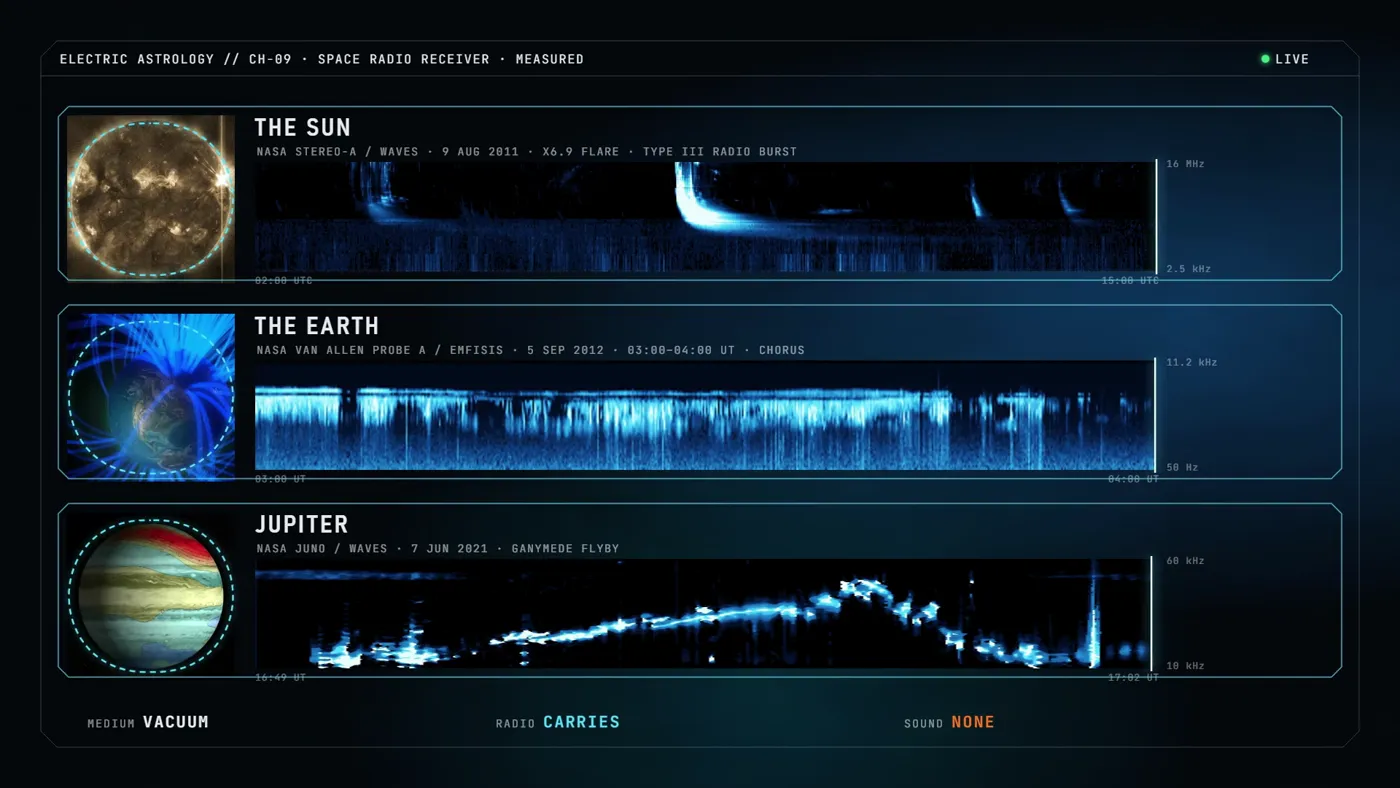Click the orange "NONE" sound value
The height and width of the screenshot is (788, 1400).
pyautogui.click(x=973, y=722)
